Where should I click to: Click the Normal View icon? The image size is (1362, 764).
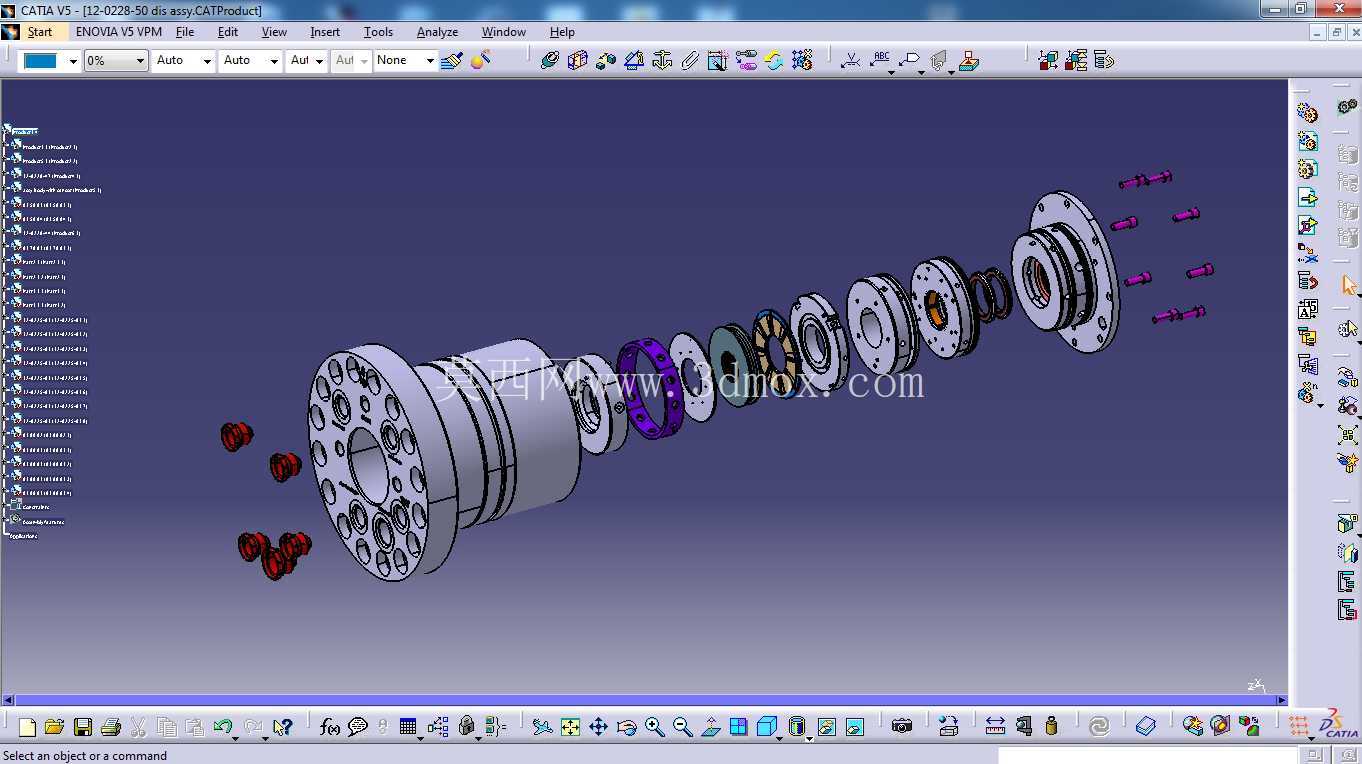click(x=710, y=727)
